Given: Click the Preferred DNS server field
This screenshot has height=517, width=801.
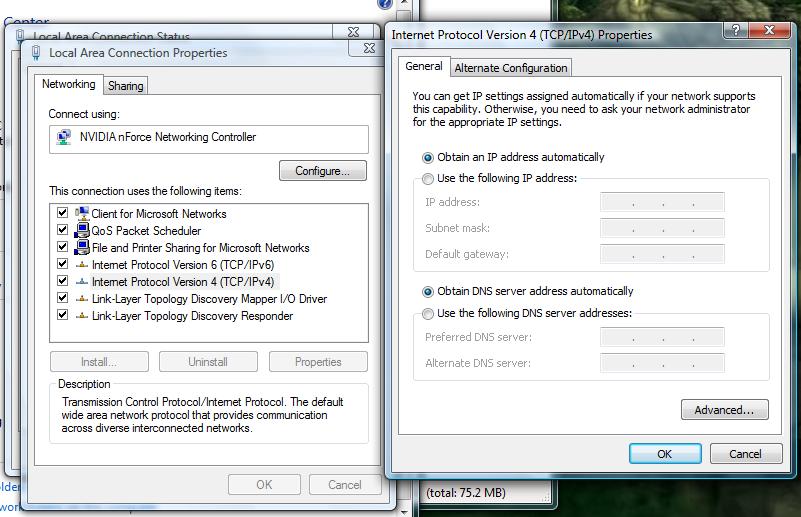Looking at the screenshot, I should pyautogui.click(x=662, y=337).
